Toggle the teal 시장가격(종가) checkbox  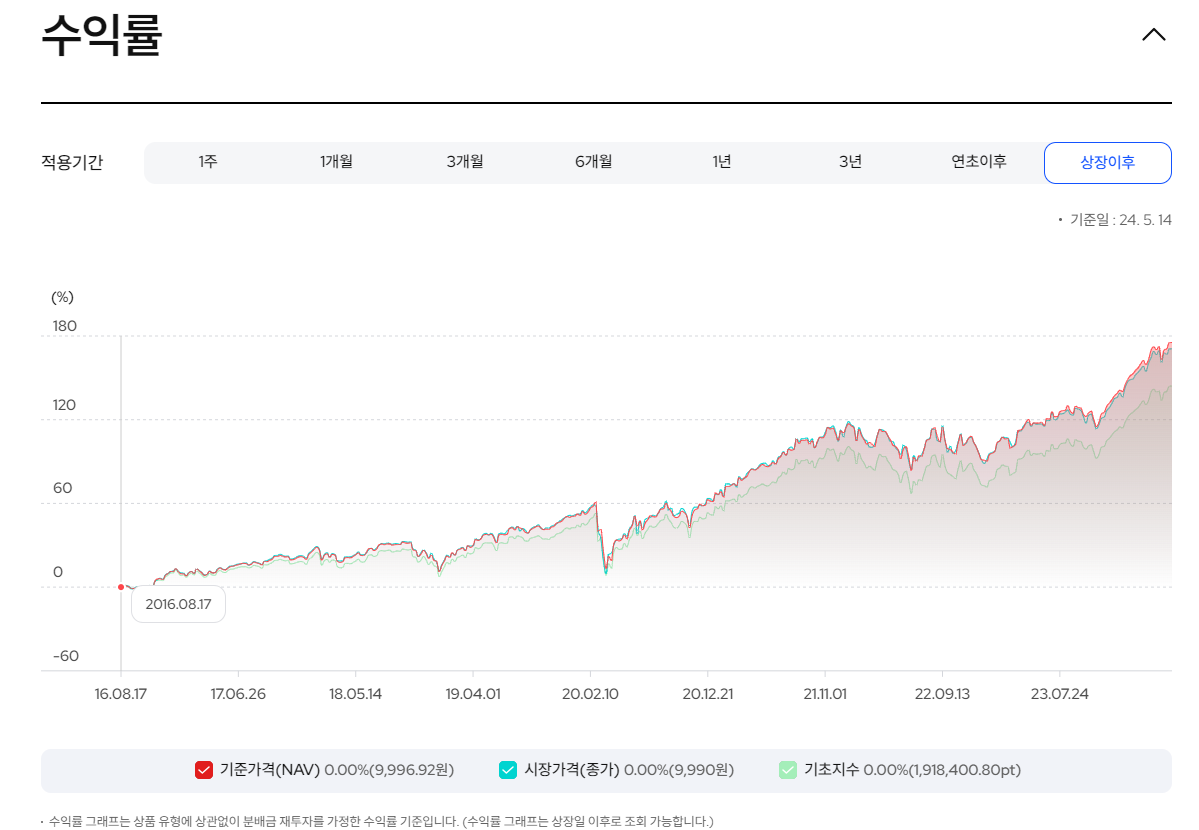click(508, 770)
